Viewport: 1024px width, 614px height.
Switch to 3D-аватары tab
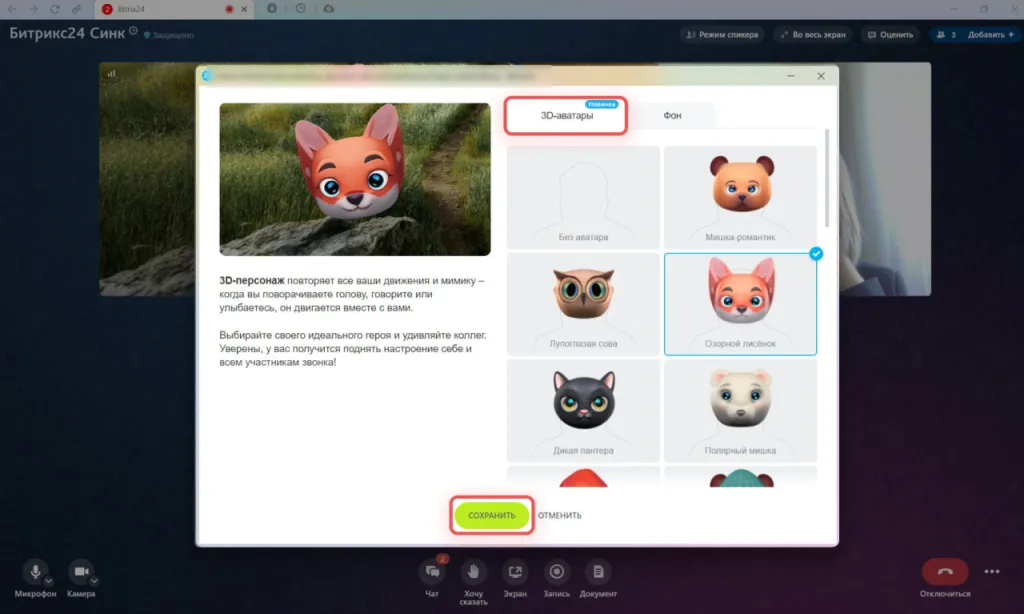coord(566,116)
